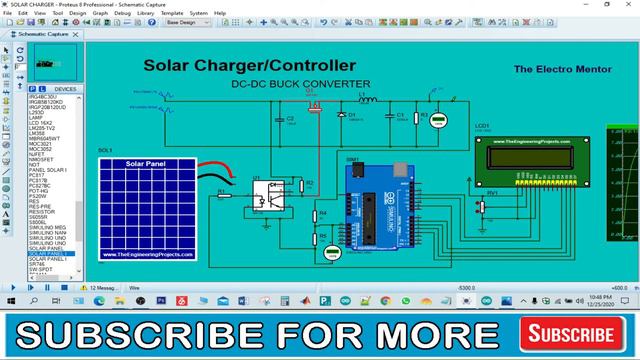Click Undo arrow icon

(323, 22)
